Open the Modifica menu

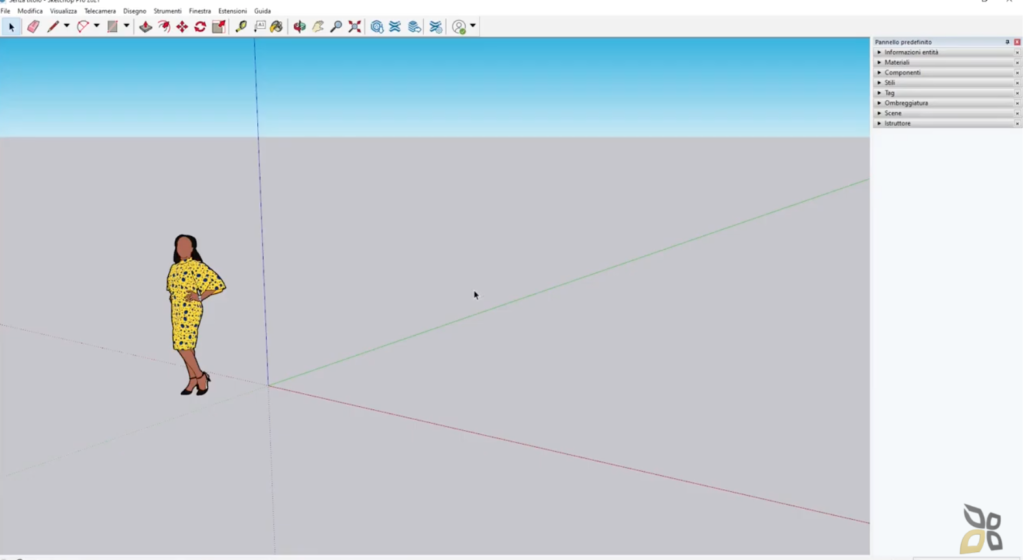(x=30, y=11)
